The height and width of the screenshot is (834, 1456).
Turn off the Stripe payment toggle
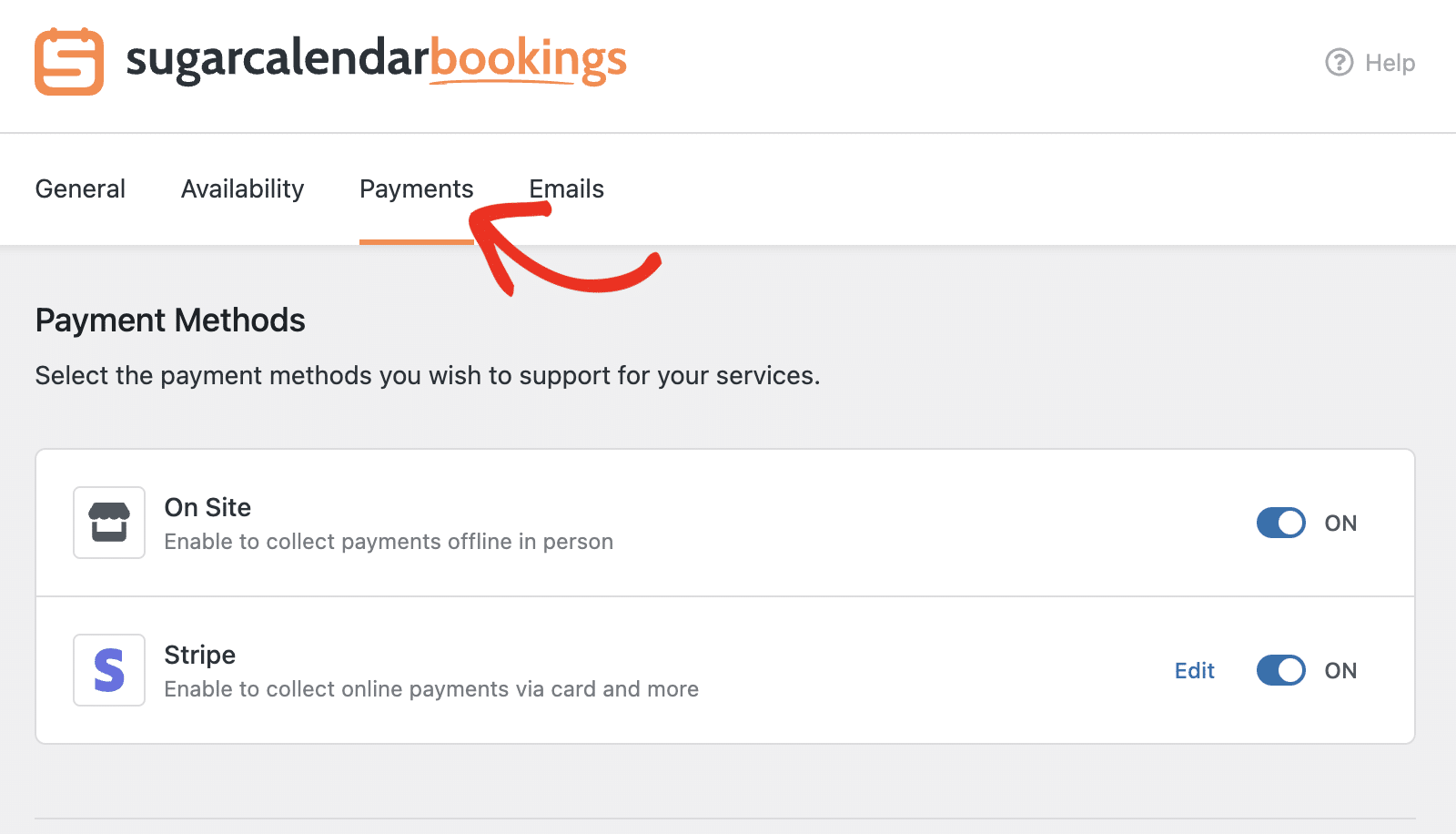(x=1281, y=670)
